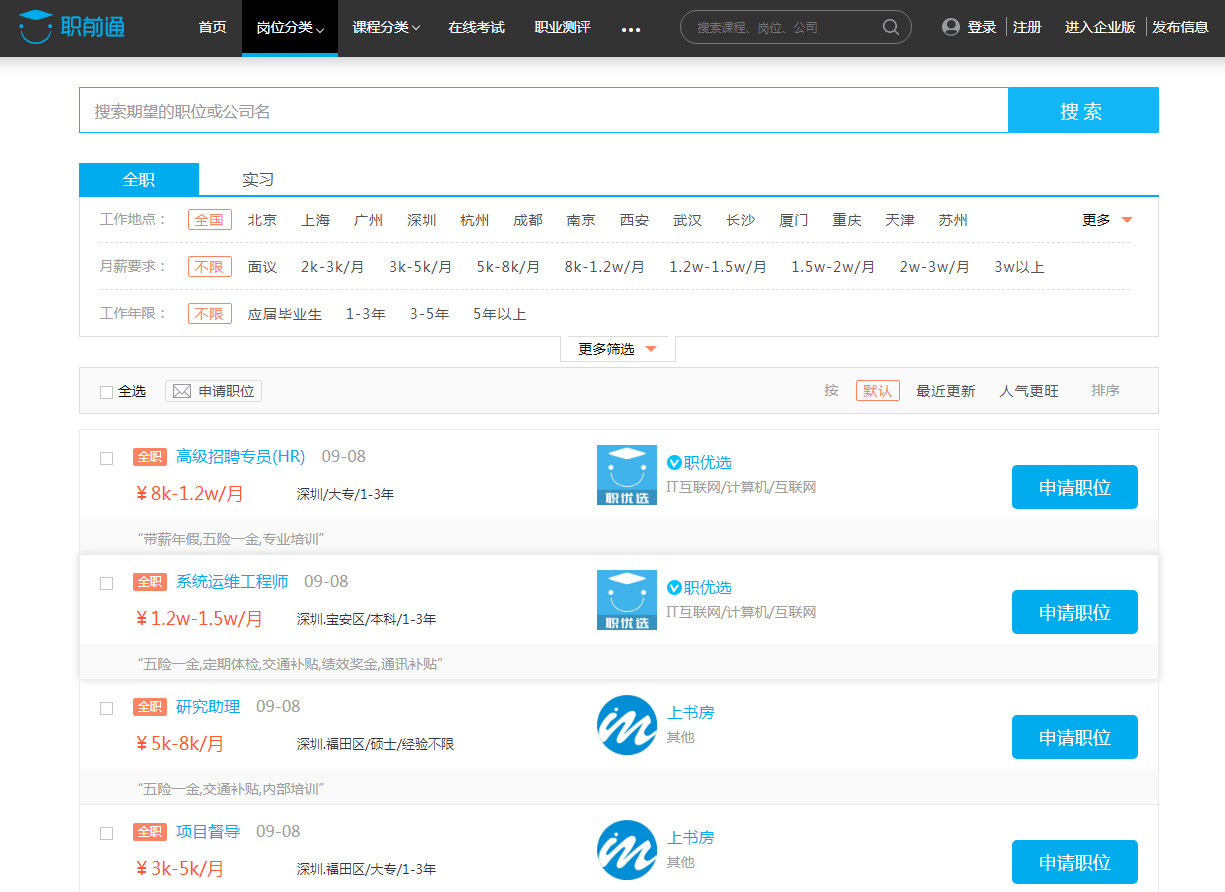Viewport: 1225px width, 892px height.
Task: Open 课程分类 dropdown menu
Action: click(386, 28)
